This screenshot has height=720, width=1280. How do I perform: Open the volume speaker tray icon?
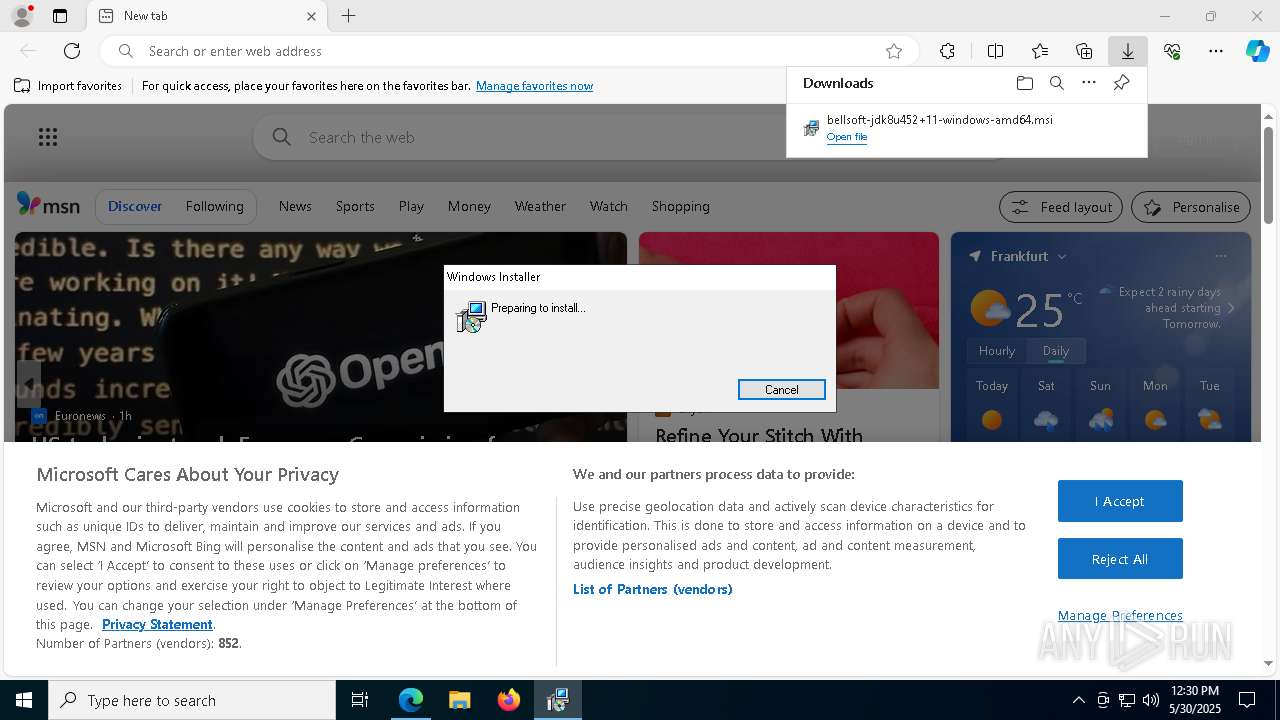(x=1150, y=700)
